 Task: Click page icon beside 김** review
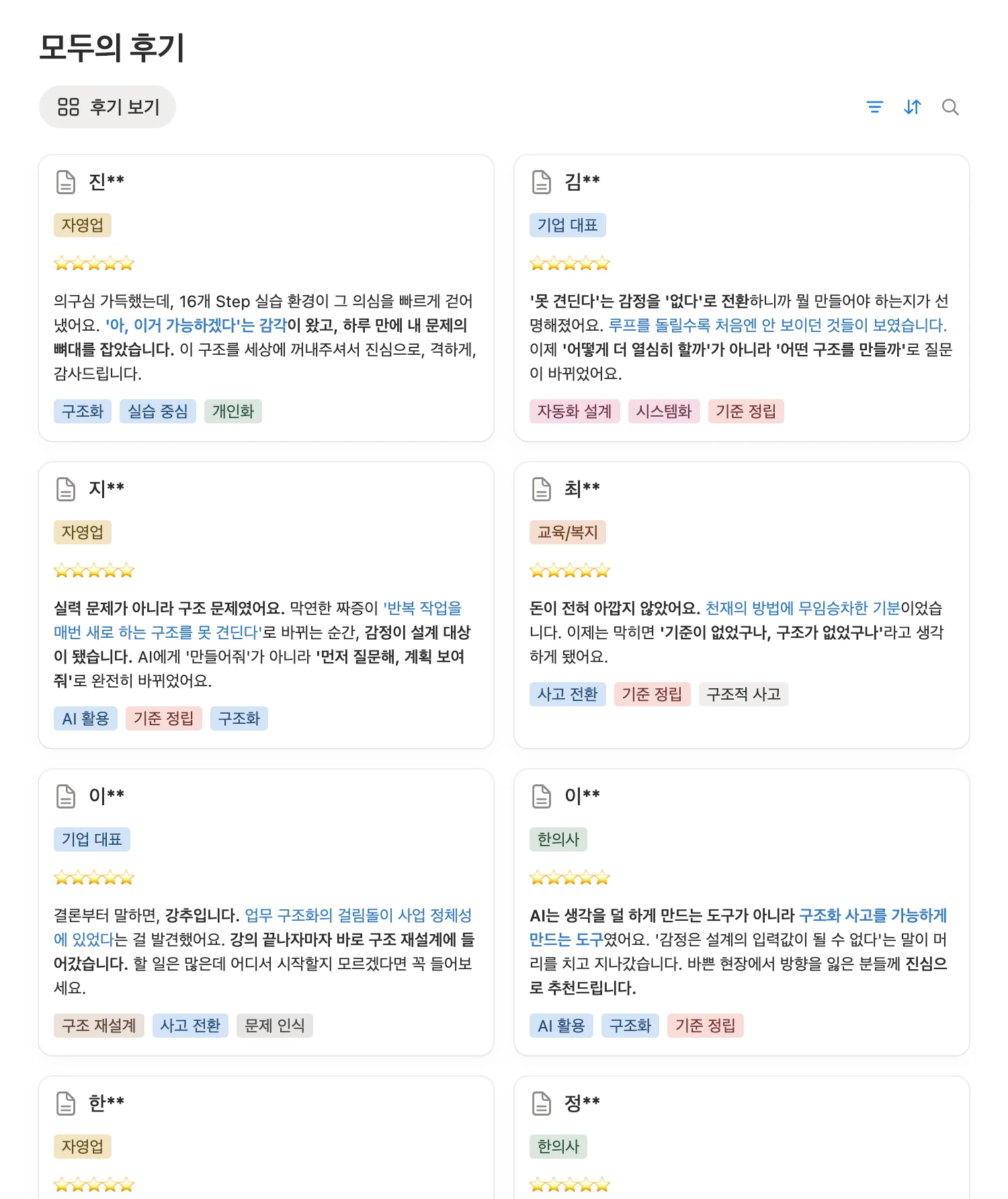542,181
